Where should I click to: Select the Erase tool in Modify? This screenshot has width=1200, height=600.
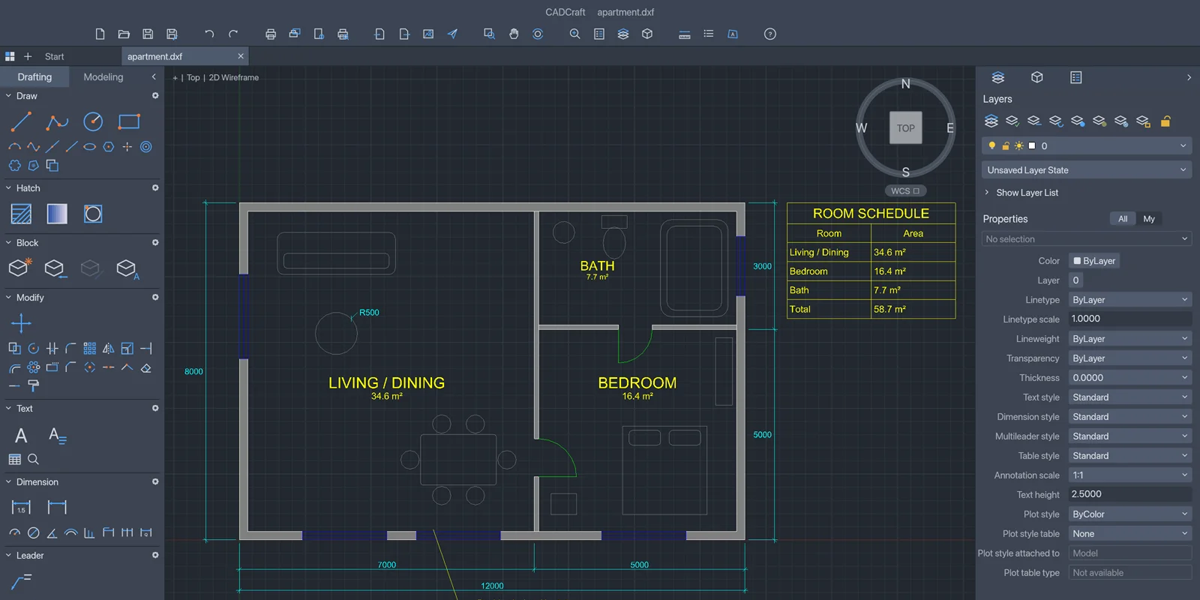click(x=146, y=367)
